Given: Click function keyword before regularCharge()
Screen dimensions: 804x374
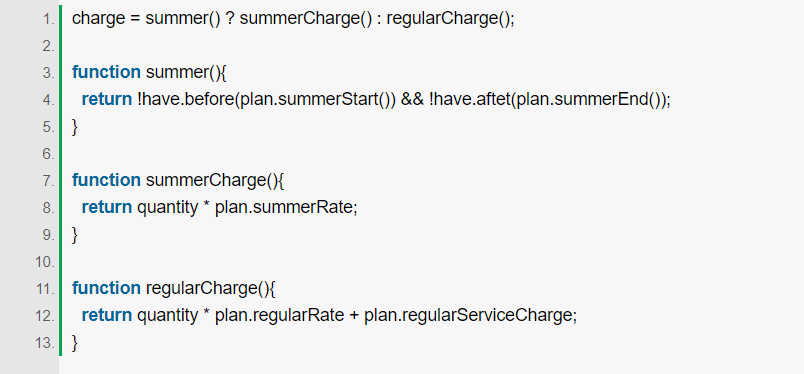Looking at the screenshot, I should coord(106,288).
